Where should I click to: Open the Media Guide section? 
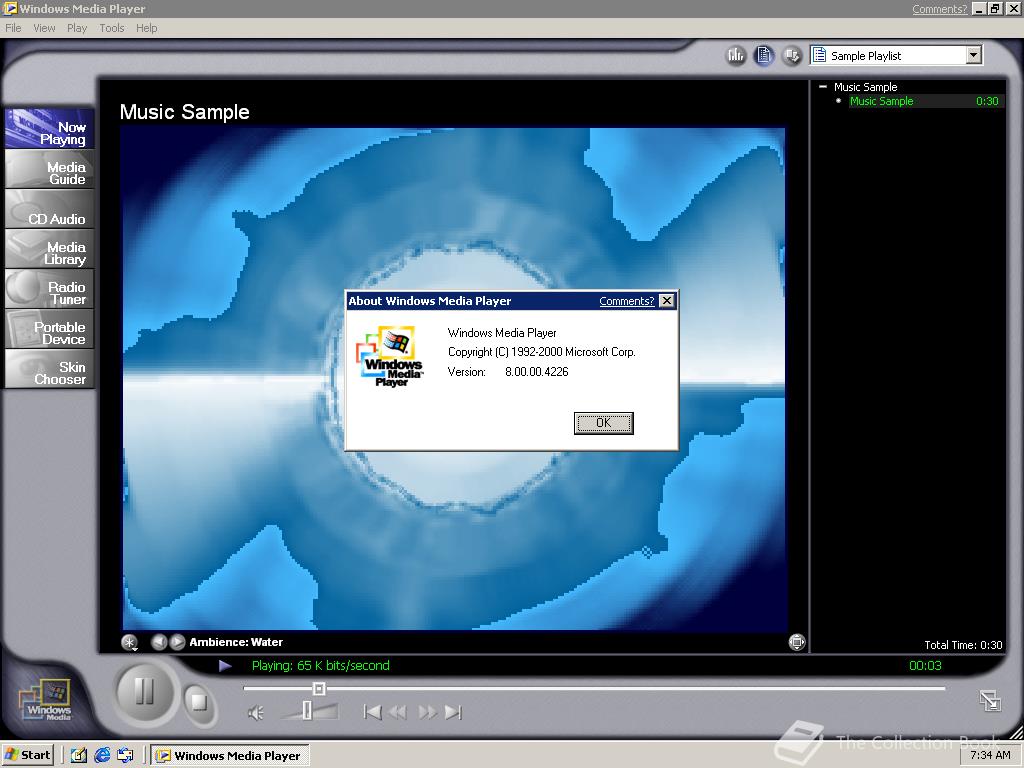(x=50, y=170)
